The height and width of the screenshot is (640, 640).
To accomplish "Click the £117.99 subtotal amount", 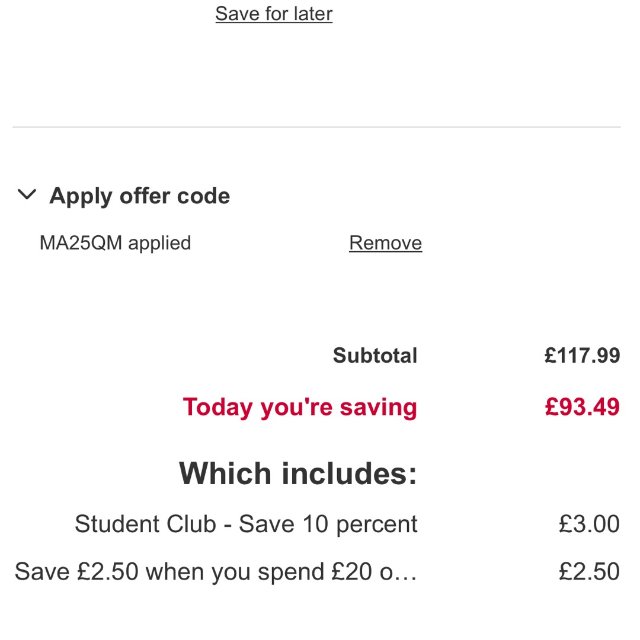I will click(x=582, y=355).
